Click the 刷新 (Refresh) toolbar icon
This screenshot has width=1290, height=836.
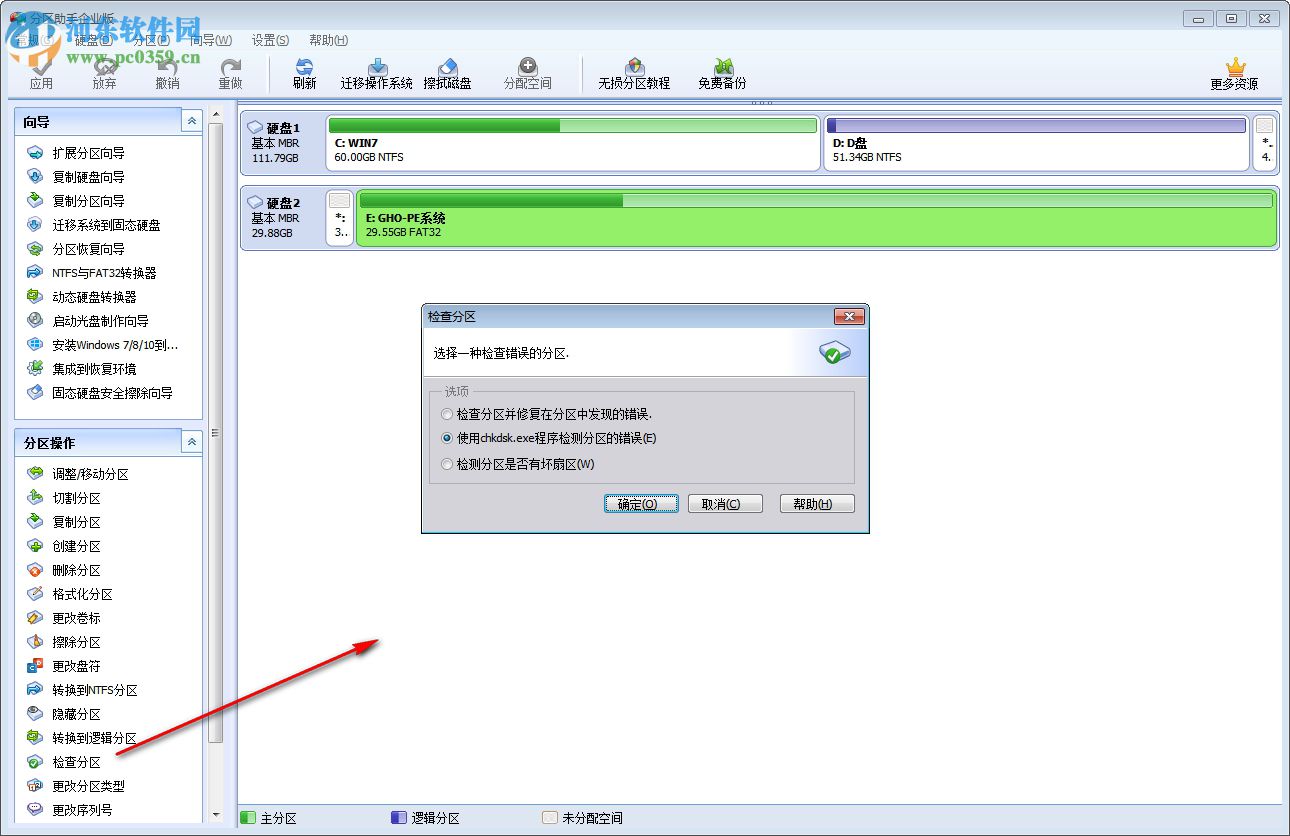304,73
